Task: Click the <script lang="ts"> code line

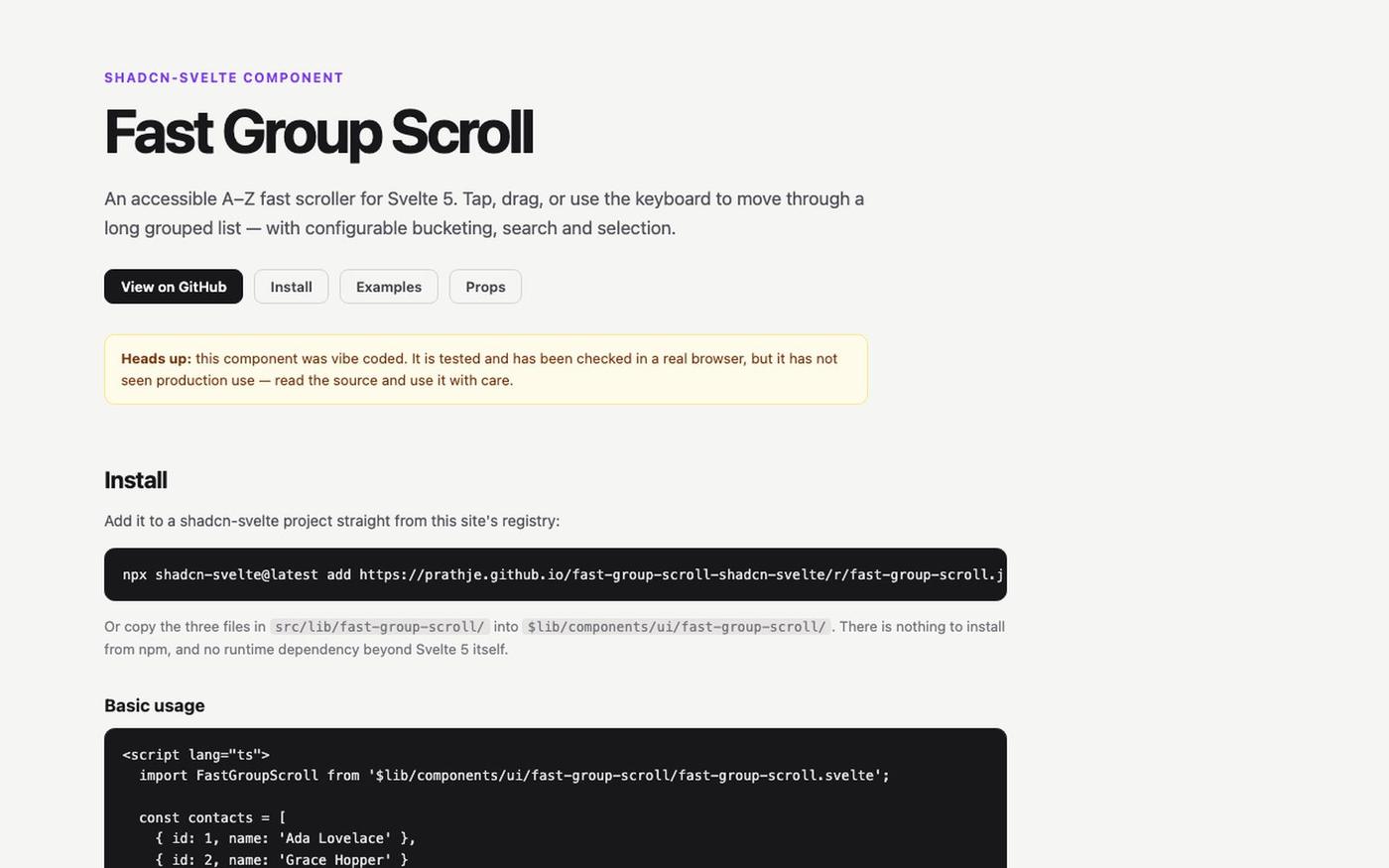Action: pyautogui.click(x=195, y=755)
